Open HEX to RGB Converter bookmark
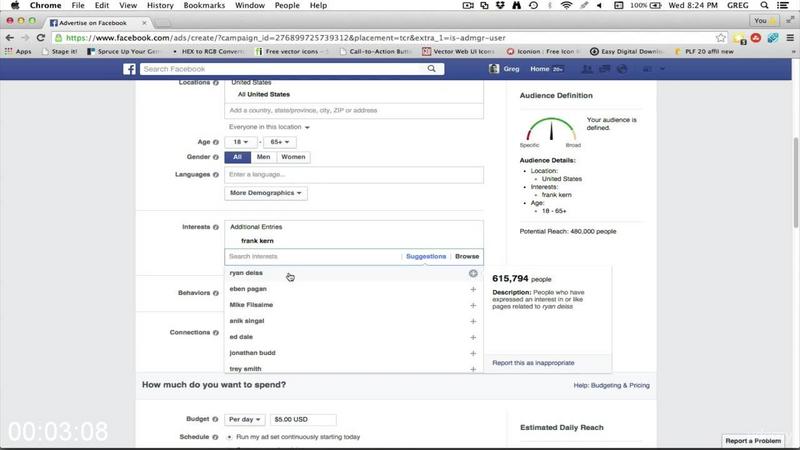This screenshot has width=800, height=450. click(209, 52)
